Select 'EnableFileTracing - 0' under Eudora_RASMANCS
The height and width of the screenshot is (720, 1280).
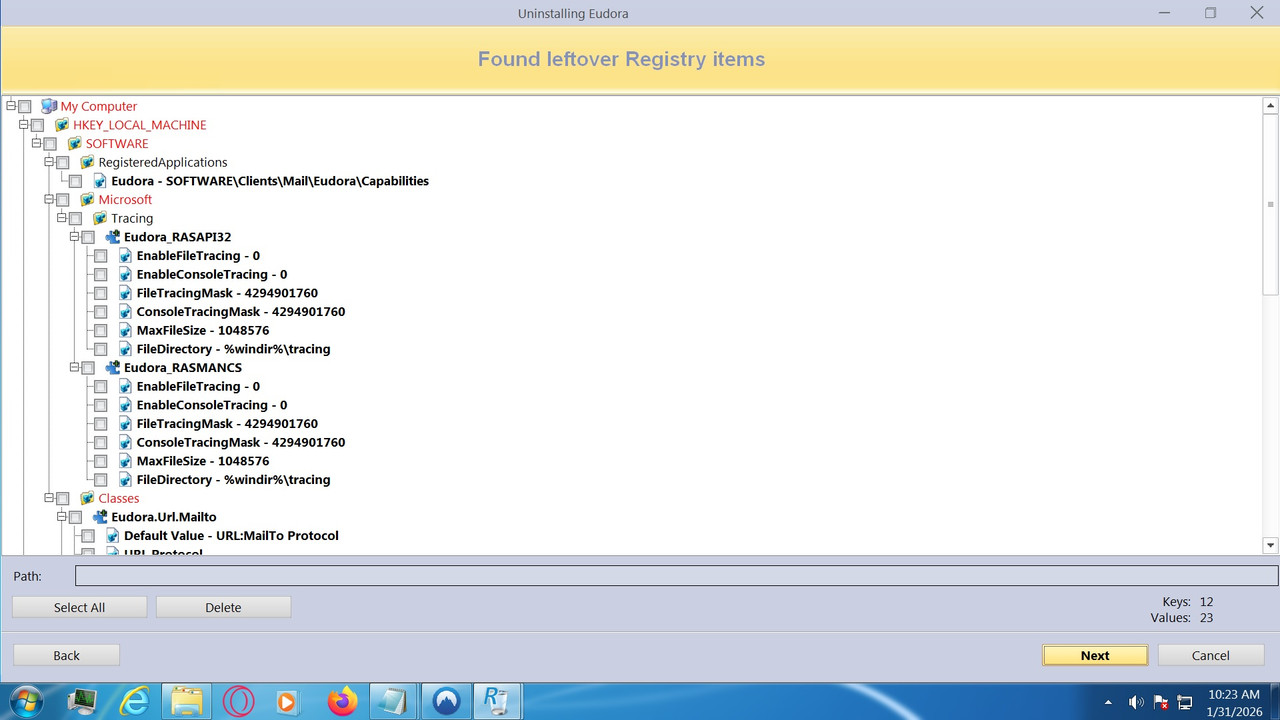tap(198, 386)
